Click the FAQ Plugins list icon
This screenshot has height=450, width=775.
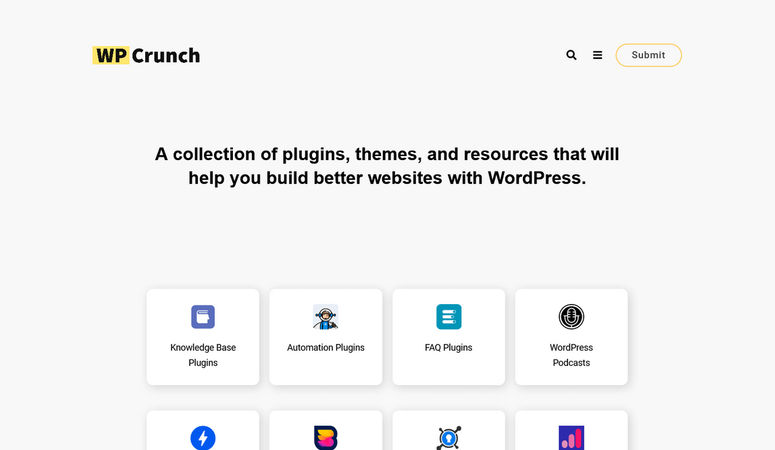449,316
